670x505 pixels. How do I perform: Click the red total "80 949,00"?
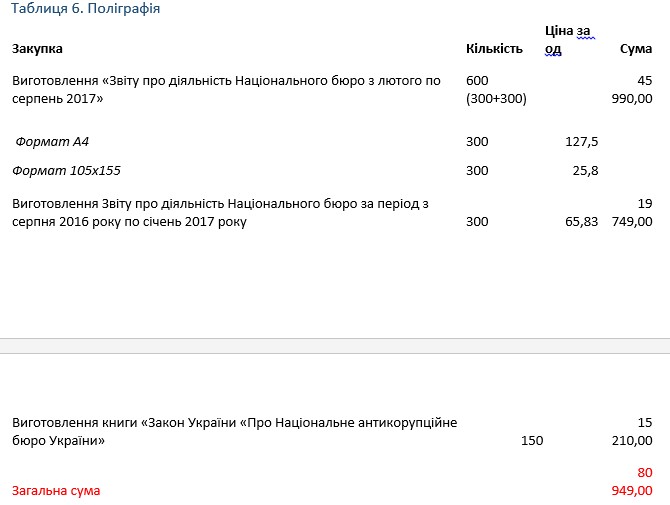[631, 481]
